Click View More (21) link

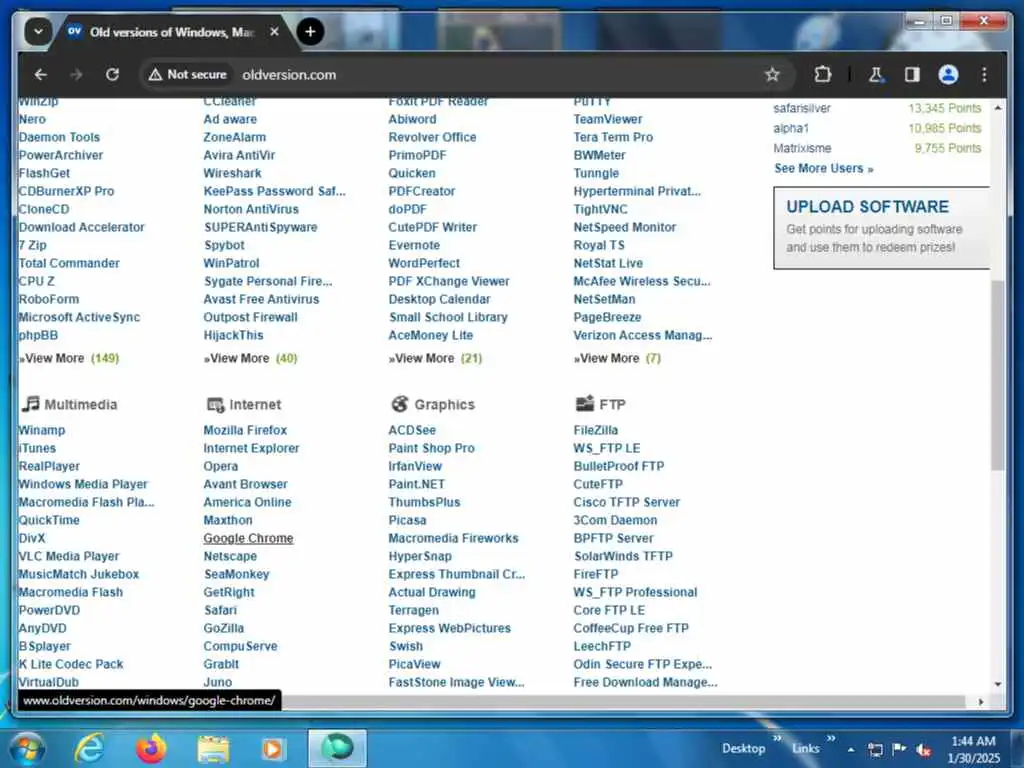click(436, 359)
